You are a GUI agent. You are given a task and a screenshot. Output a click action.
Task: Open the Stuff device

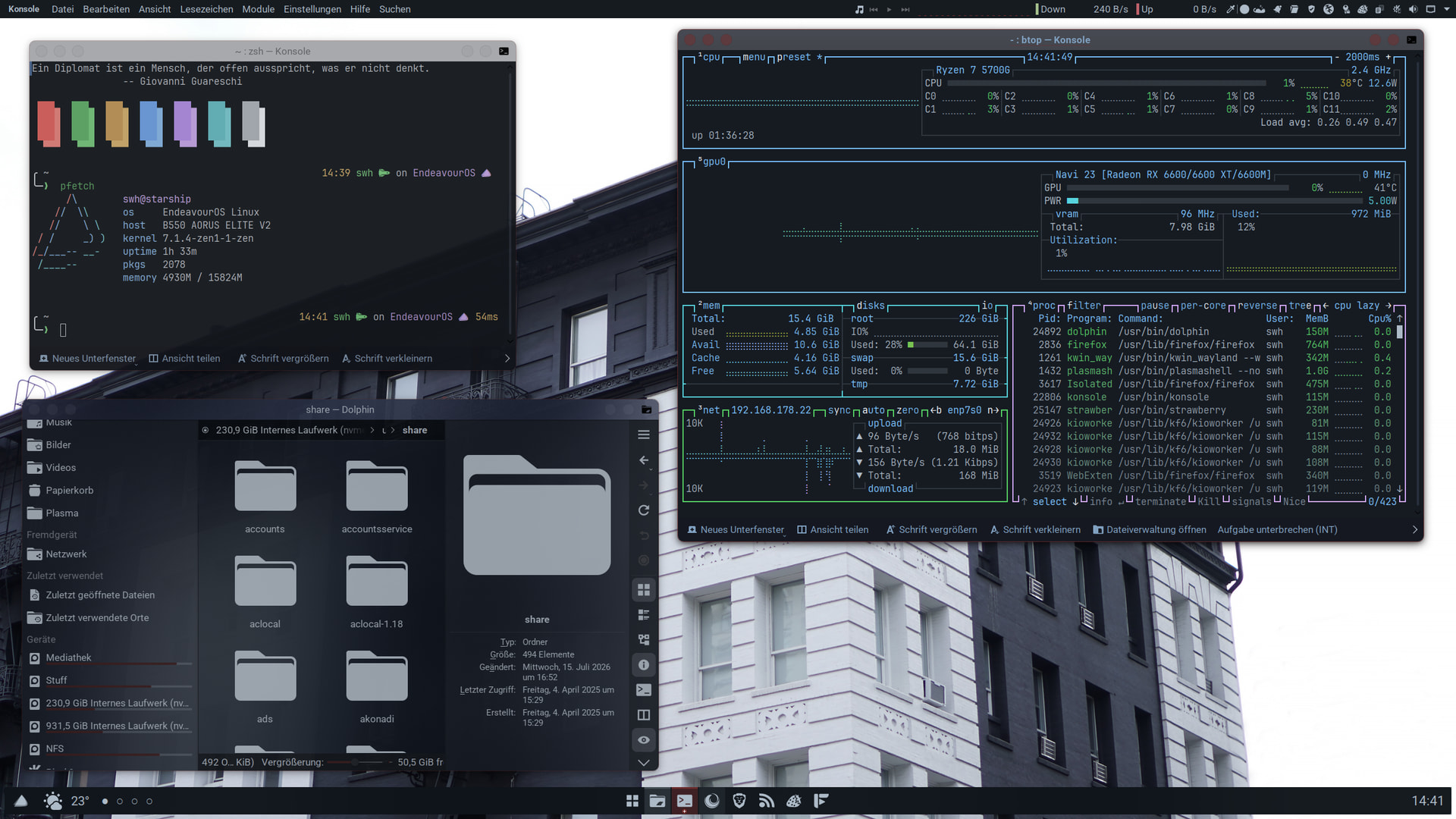[x=109, y=681]
